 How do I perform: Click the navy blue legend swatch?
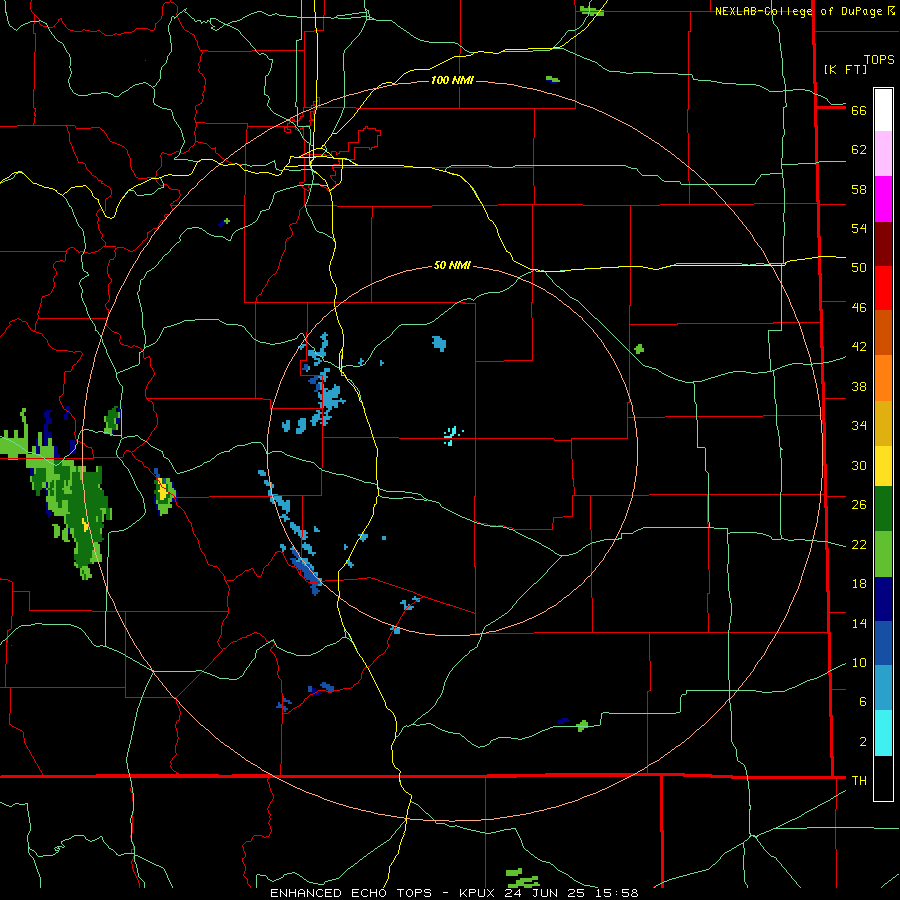(x=883, y=599)
